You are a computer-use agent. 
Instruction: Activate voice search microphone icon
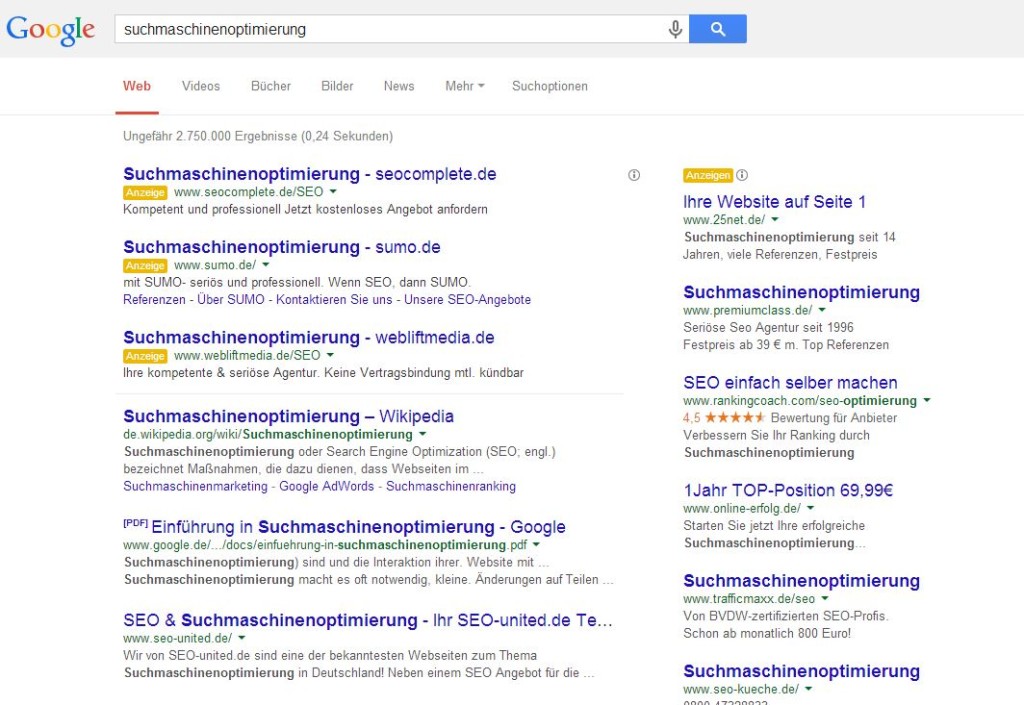click(675, 29)
